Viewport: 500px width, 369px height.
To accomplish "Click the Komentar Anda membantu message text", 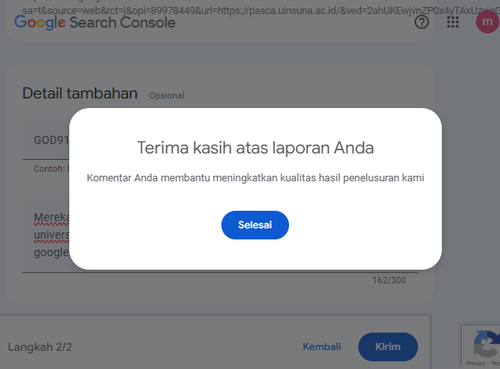I will 255,178.
